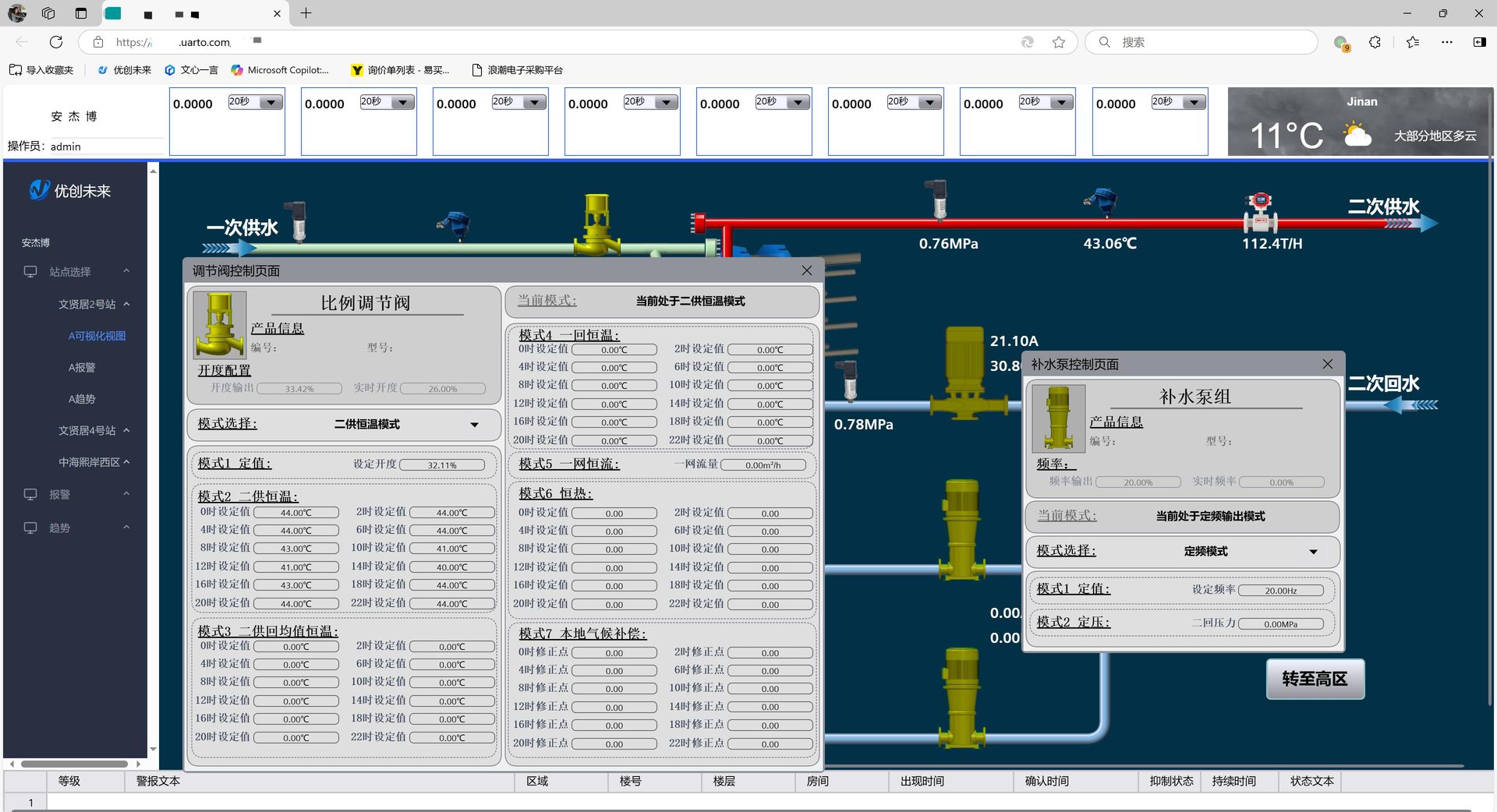Open the 定频模式 dropdown in pump panel
The image size is (1497, 812).
pyautogui.click(x=1313, y=552)
